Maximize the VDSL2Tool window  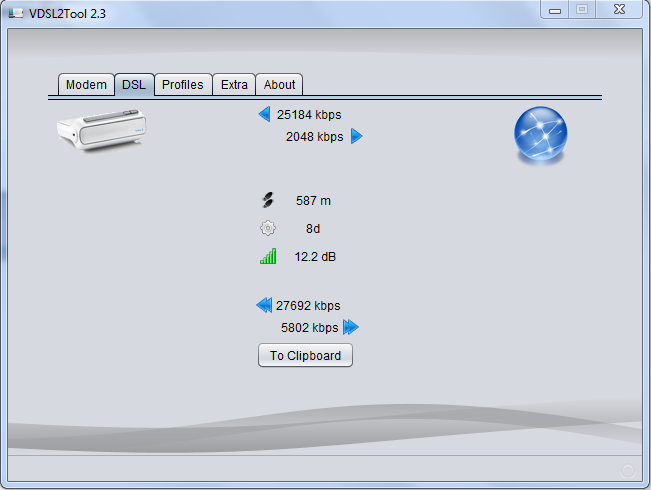[x=582, y=9]
